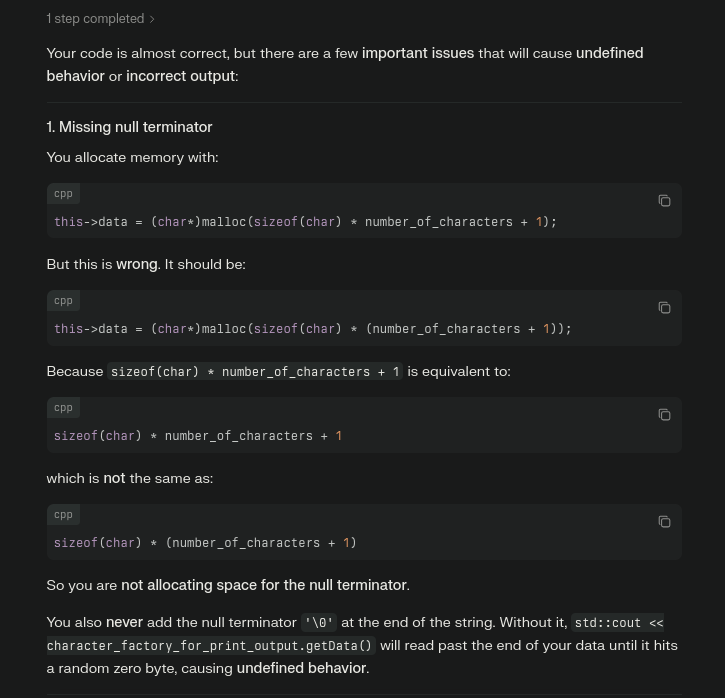Click the inline character_factory_for_print_output.getData() code
This screenshot has width=725, height=698.
[209, 646]
